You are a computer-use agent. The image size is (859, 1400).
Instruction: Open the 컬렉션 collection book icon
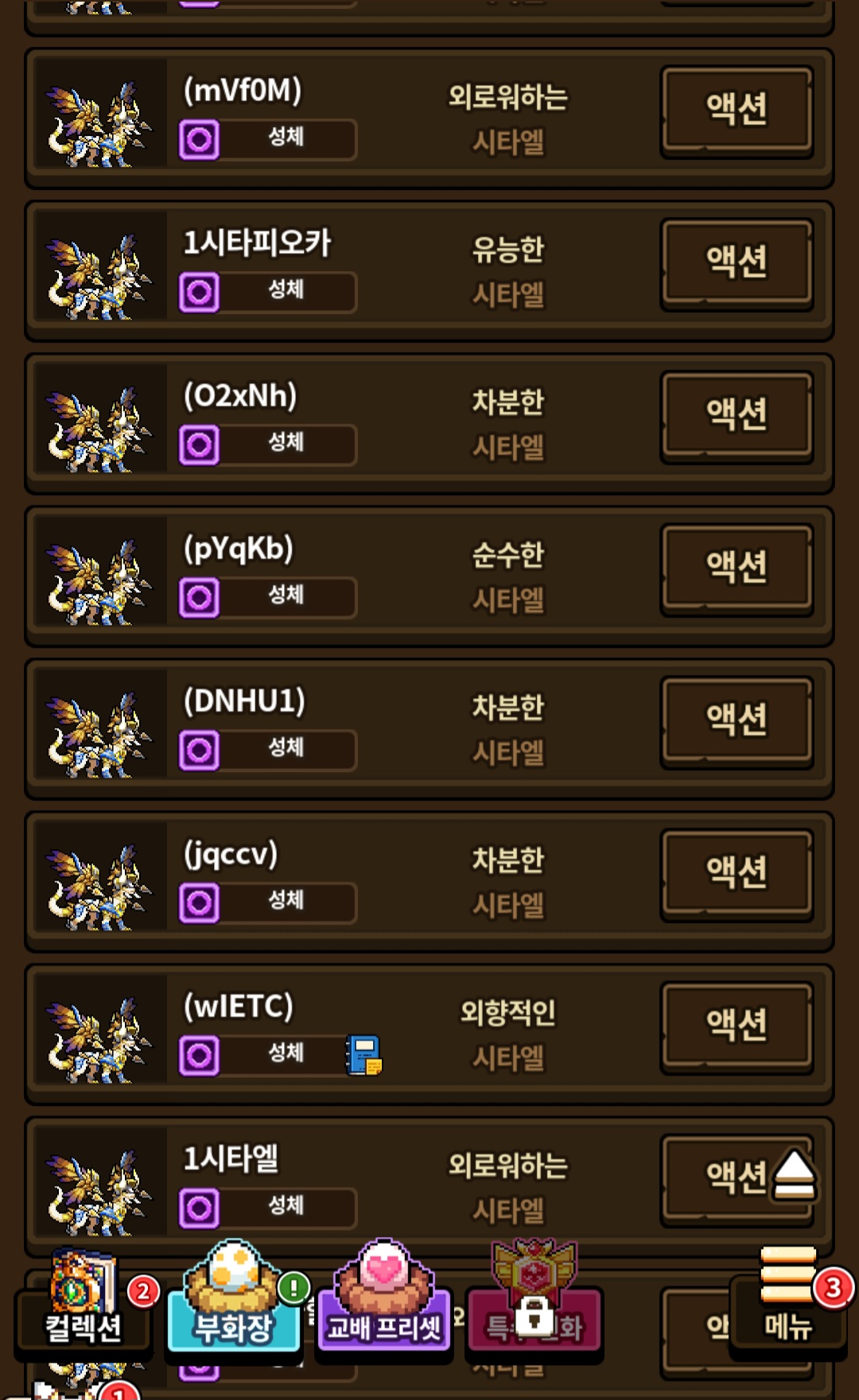pos(83,1302)
